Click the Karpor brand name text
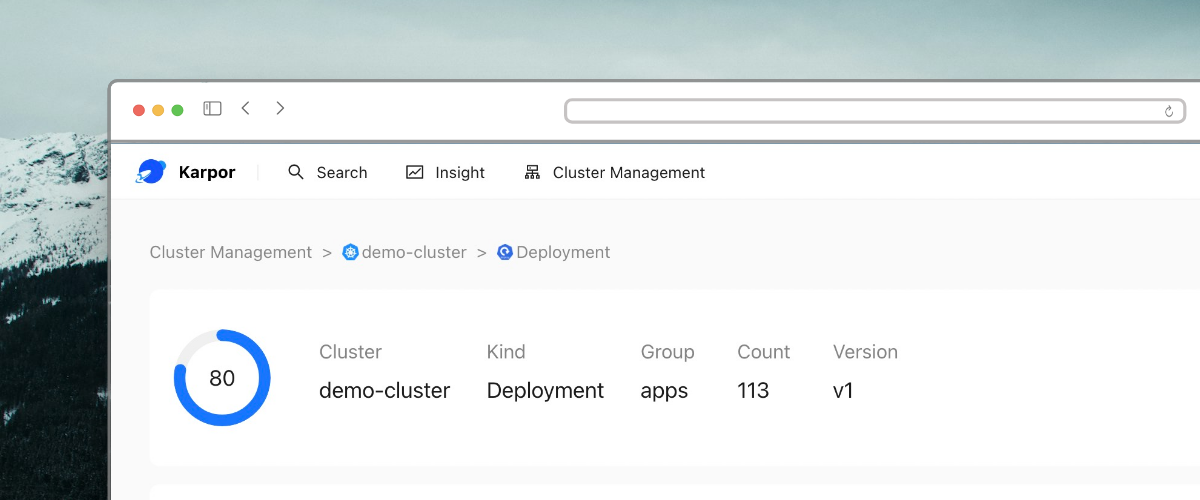This screenshot has height=500, width=1200. coord(207,172)
